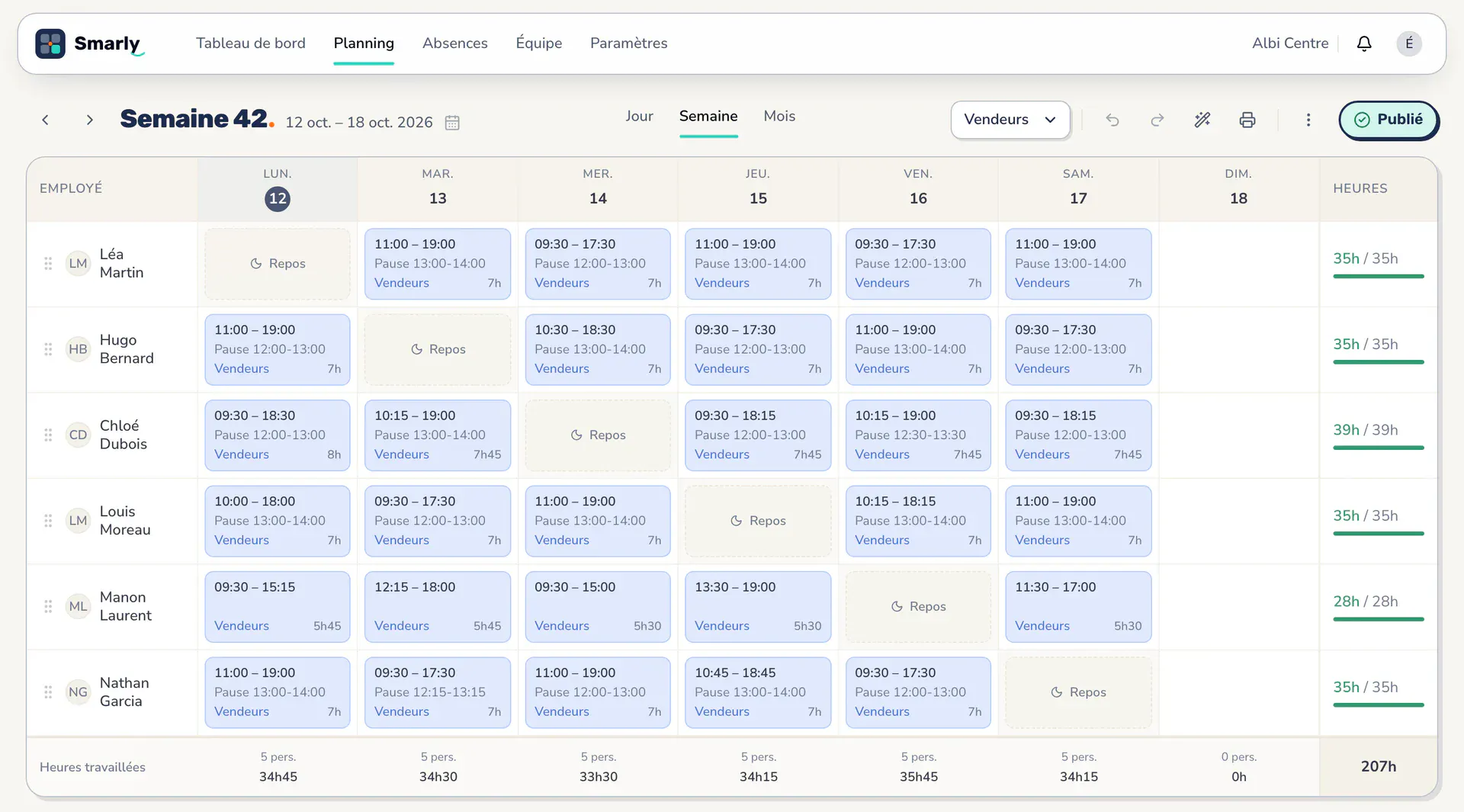Grab the drag handle beside Léa Martin
The image size is (1464, 812).
click(x=48, y=264)
